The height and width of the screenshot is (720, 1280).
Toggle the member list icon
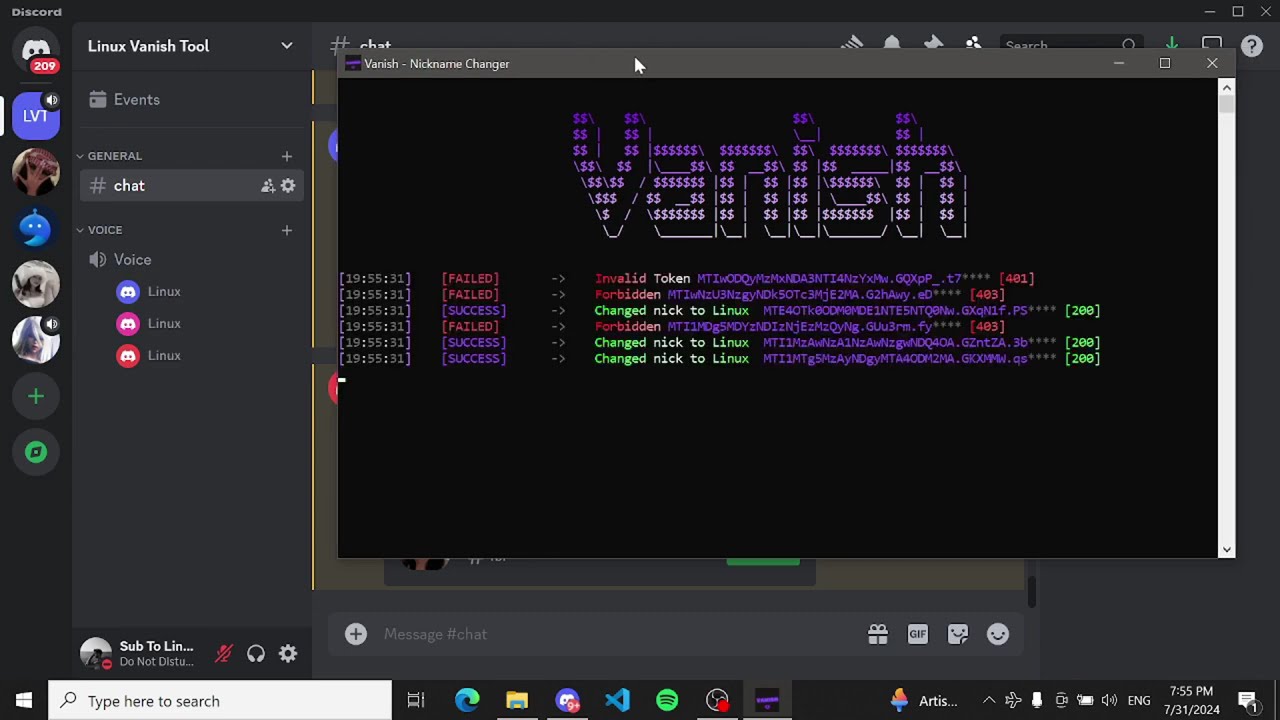(973, 45)
